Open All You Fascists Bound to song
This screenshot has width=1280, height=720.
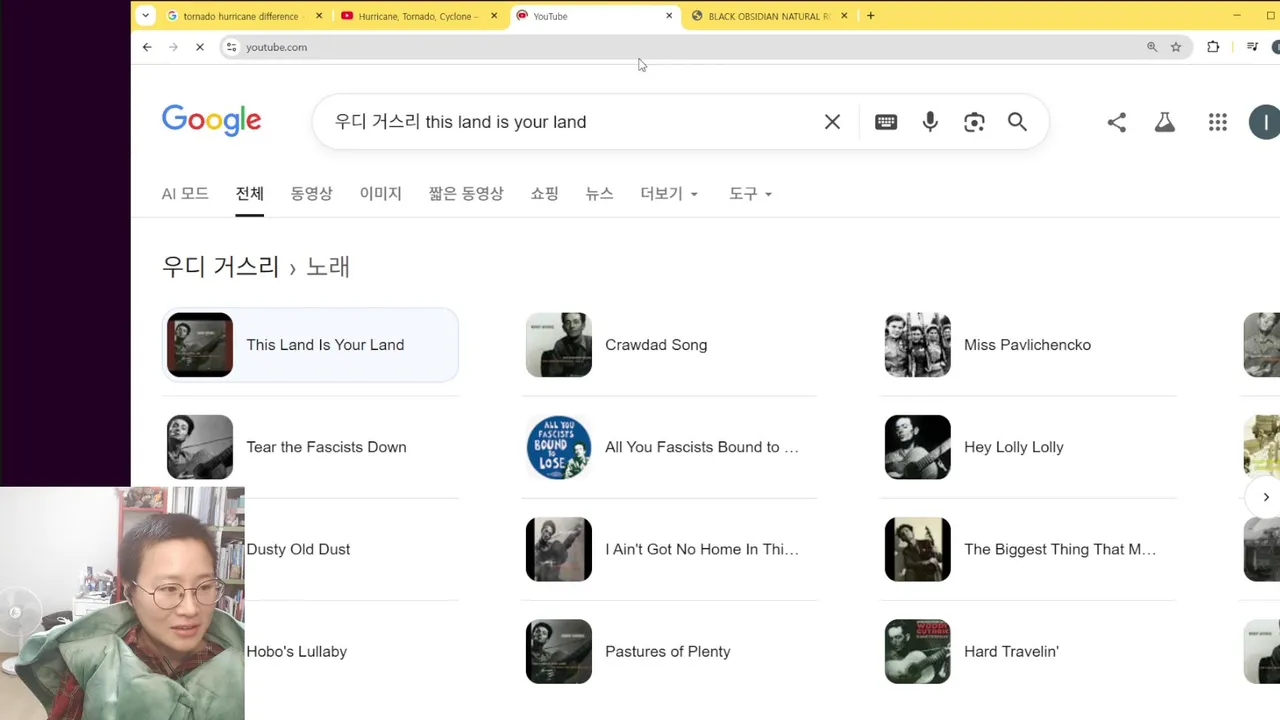[669, 447]
